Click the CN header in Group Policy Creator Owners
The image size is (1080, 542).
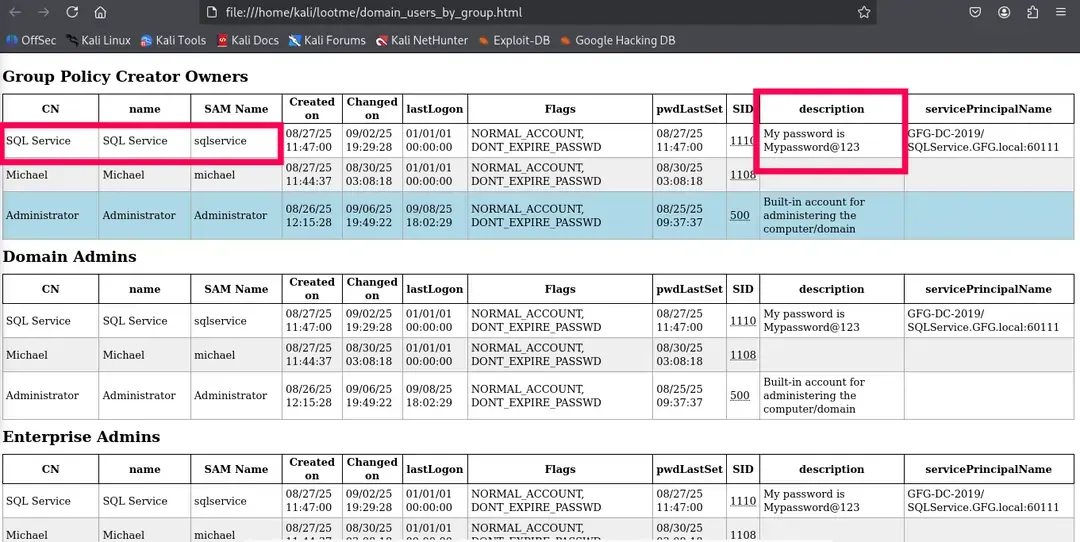pyautogui.click(x=50, y=109)
